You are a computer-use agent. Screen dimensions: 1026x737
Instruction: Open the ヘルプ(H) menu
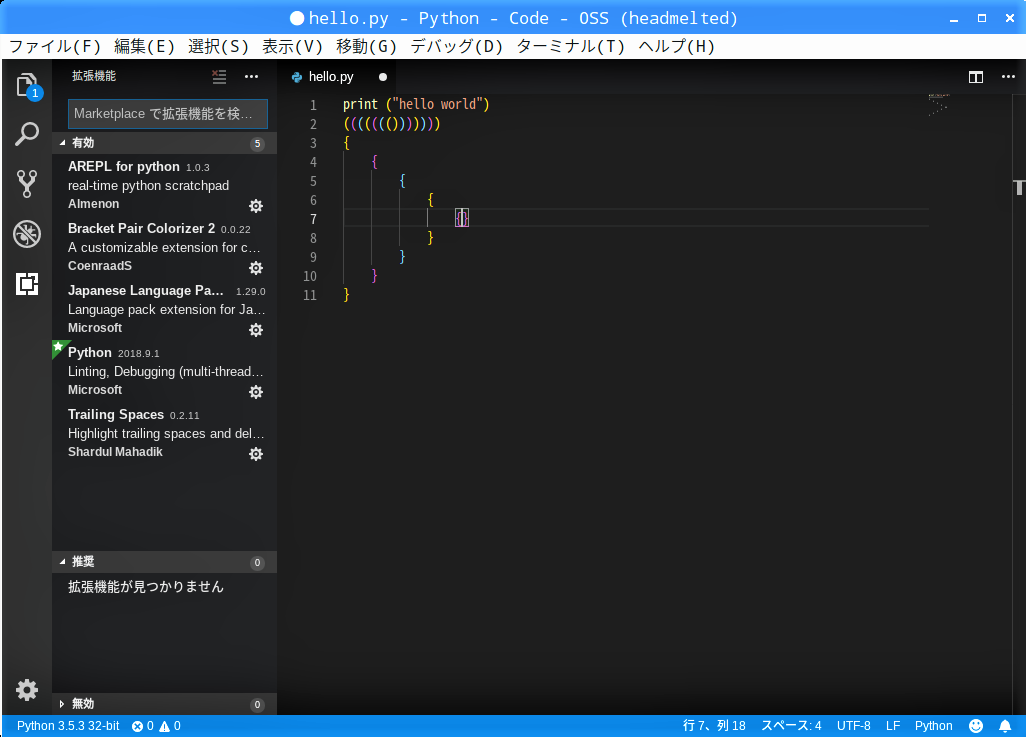coord(676,46)
